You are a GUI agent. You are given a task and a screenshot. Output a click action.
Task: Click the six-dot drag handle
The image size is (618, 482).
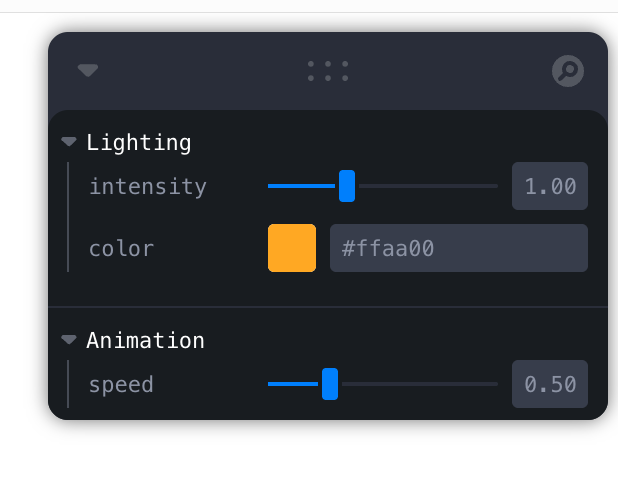click(x=328, y=71)
